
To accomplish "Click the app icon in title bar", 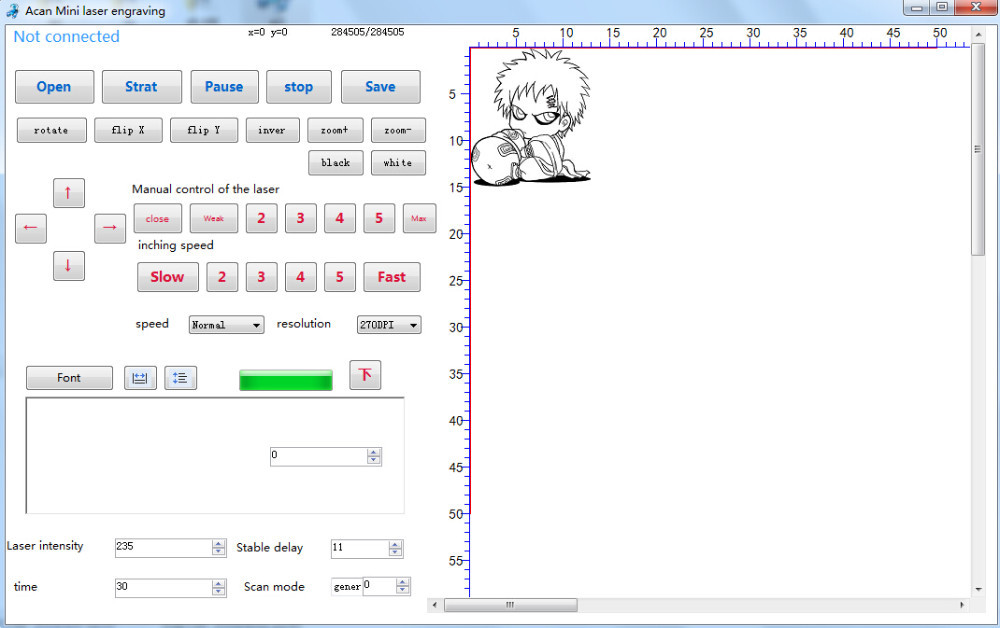I will coord(12,11).
